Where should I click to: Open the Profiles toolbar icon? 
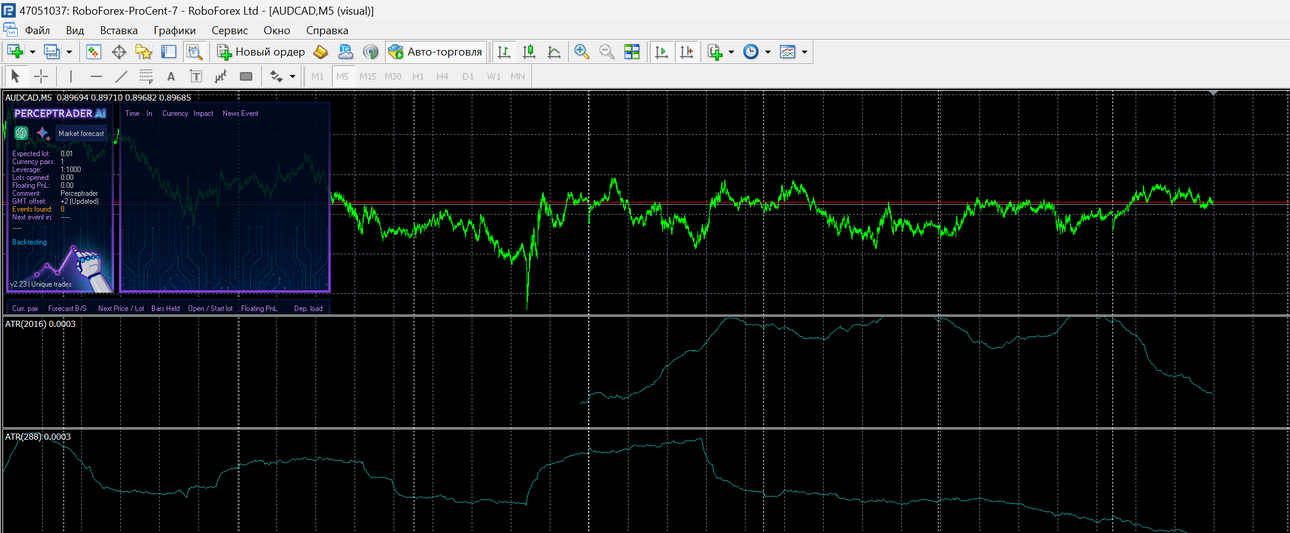52,51
